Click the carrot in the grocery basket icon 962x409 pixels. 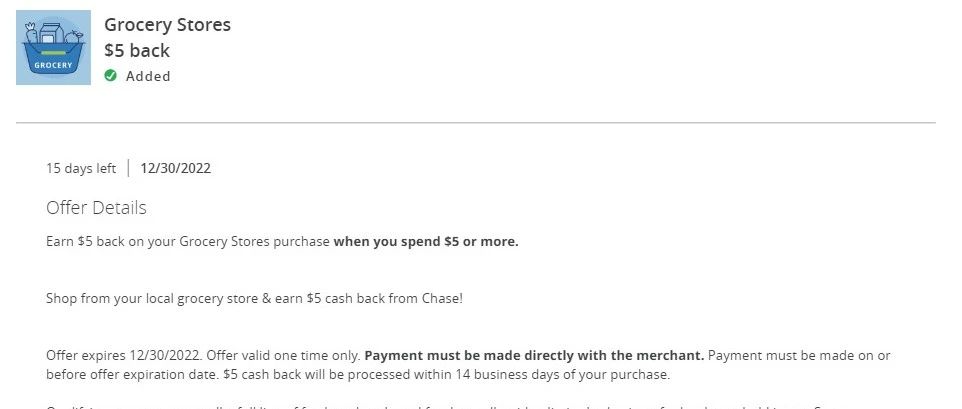coord(31,32)
